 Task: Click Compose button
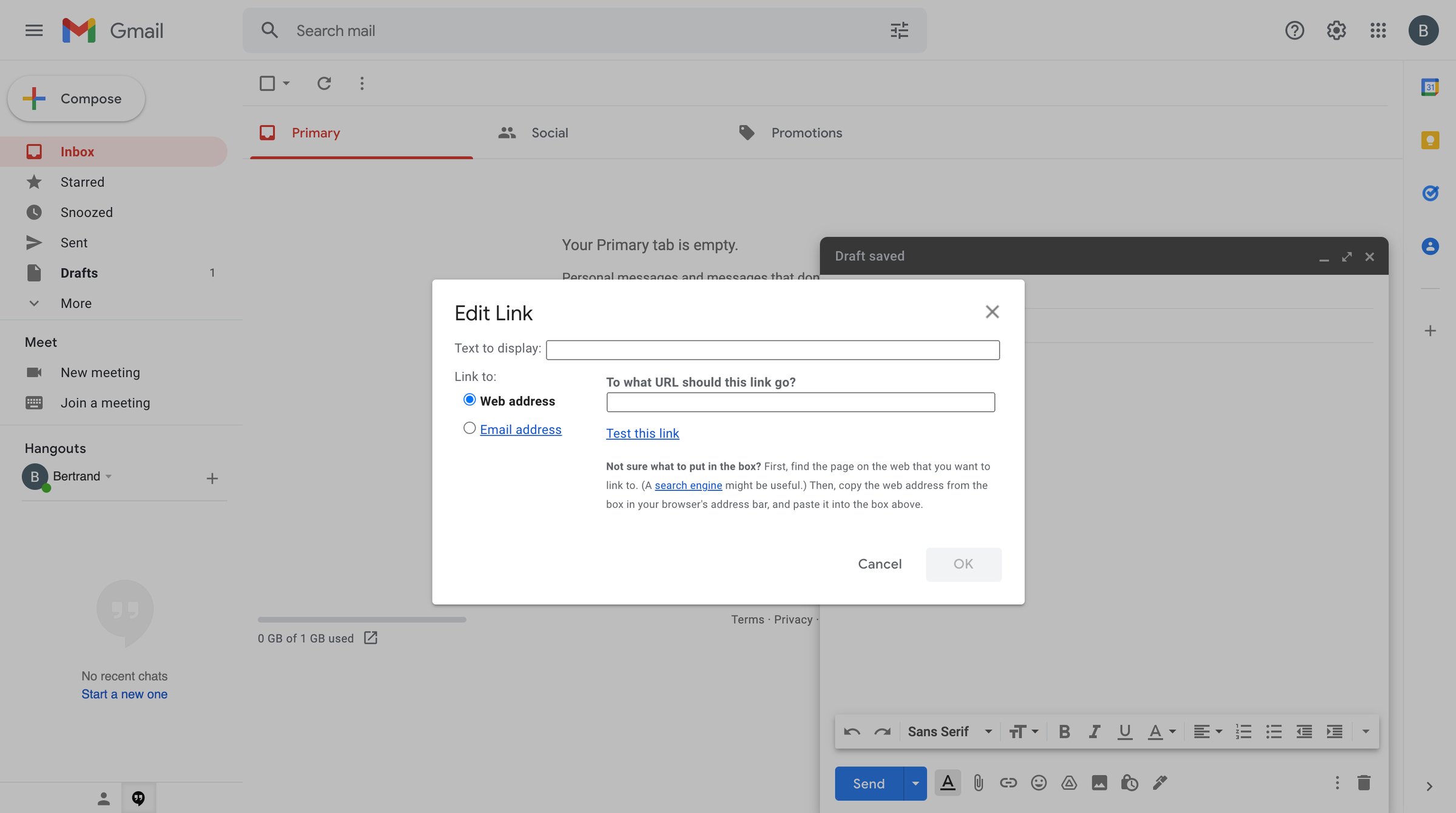[x=76, y=98]
